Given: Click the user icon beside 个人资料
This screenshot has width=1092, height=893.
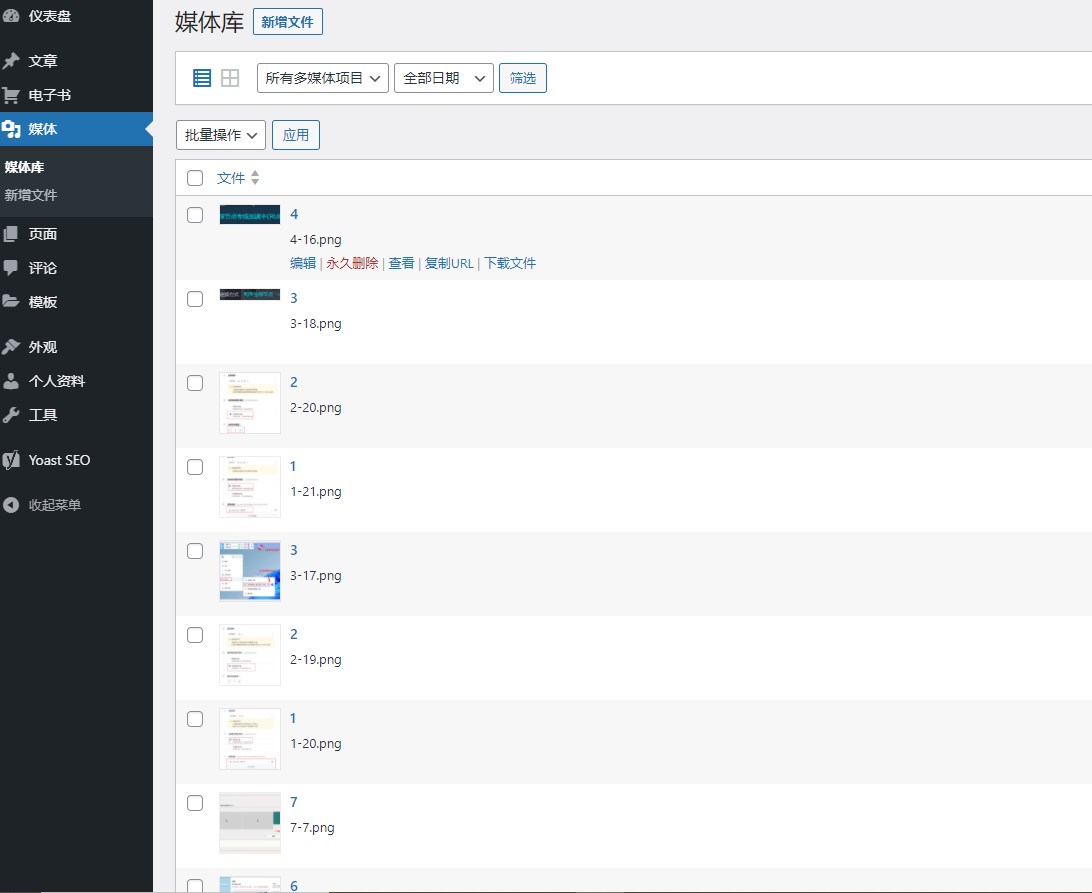Looking at the screenshot, I should [x=11, y=380].
